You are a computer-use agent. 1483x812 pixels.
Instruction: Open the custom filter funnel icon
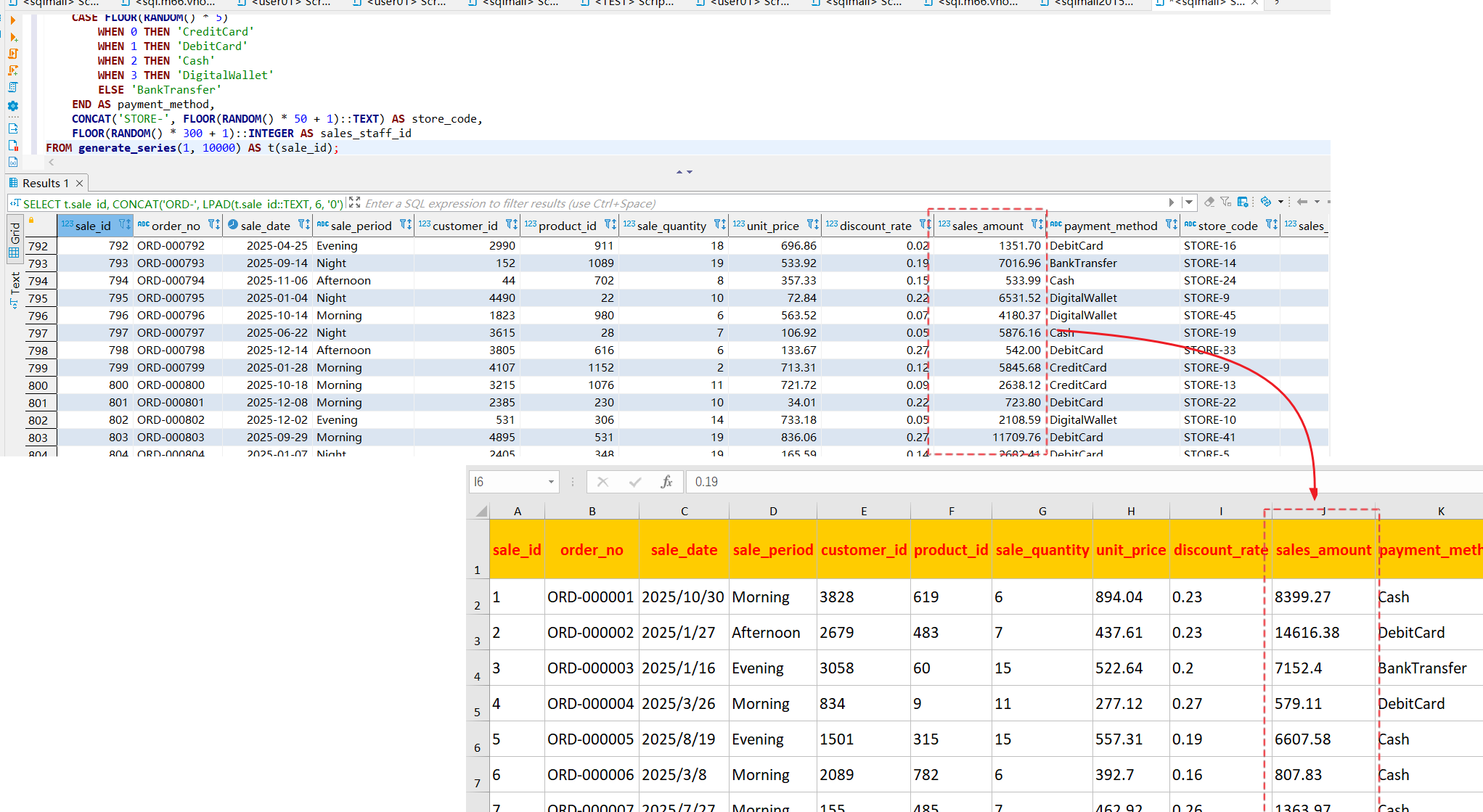click(1226, 202)
